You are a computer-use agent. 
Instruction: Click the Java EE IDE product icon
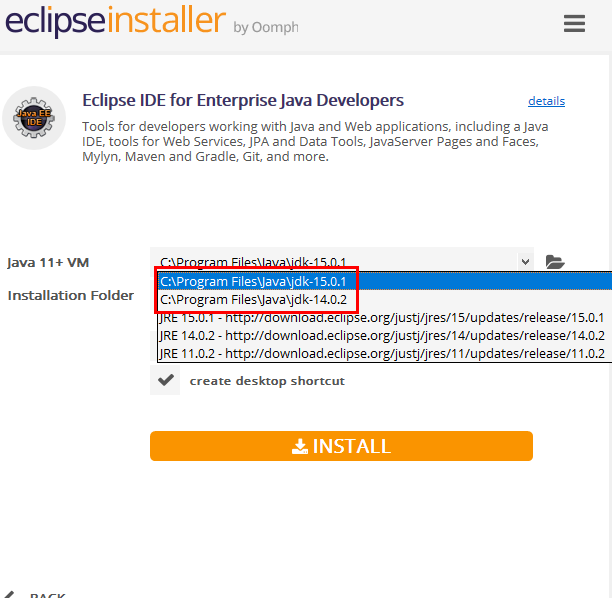click(34, 118)
